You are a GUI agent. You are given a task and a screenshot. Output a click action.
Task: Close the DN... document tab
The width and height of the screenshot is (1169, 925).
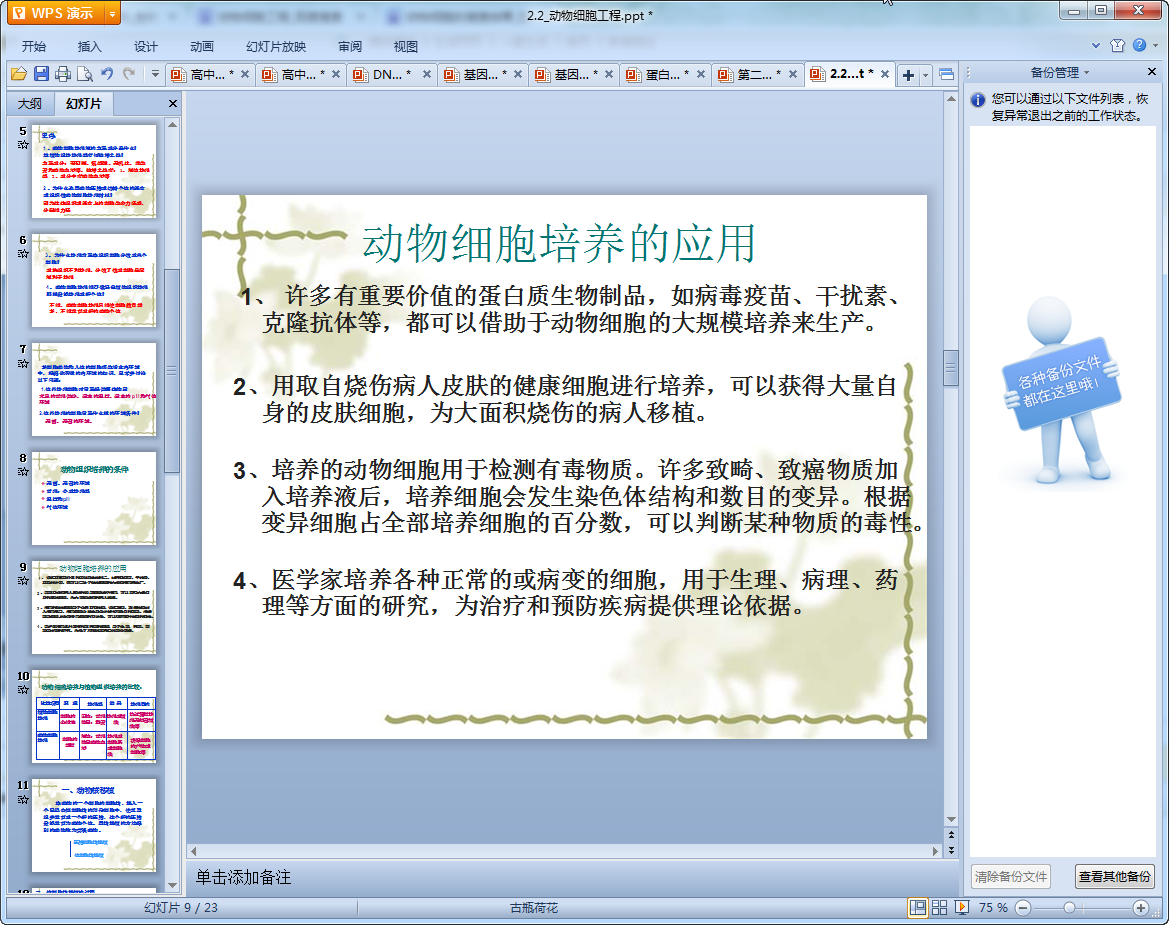[427, 74]
